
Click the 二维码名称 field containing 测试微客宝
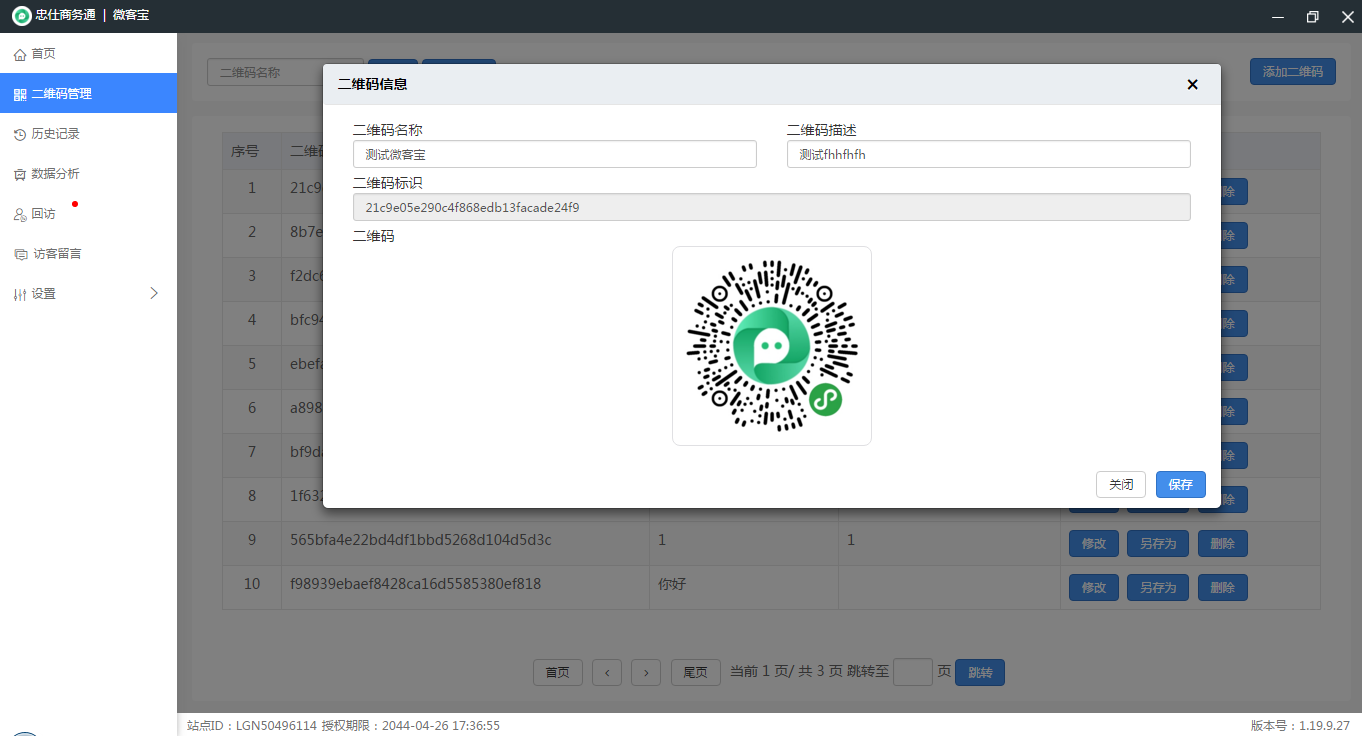(555, 154)
